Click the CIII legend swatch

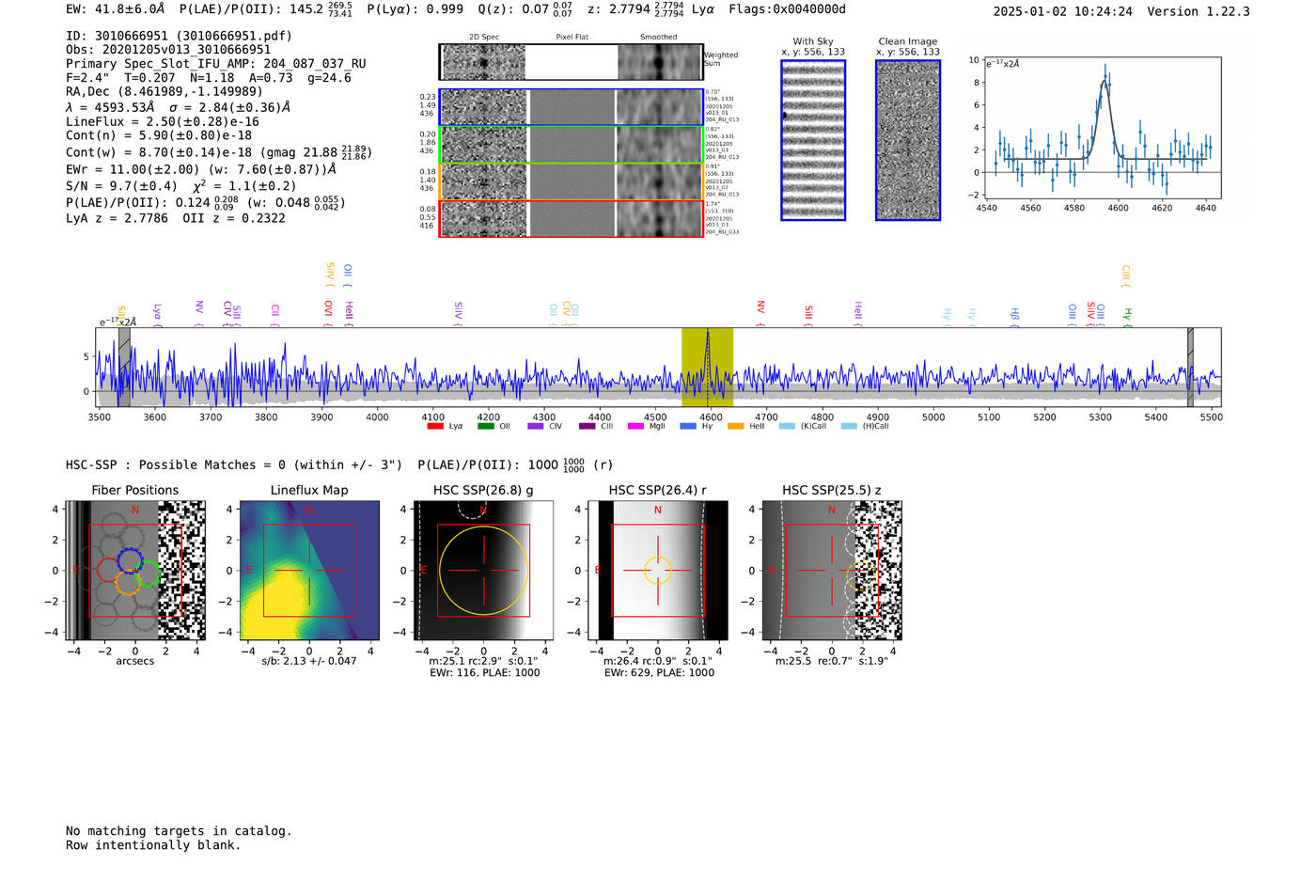click(587, 426)
